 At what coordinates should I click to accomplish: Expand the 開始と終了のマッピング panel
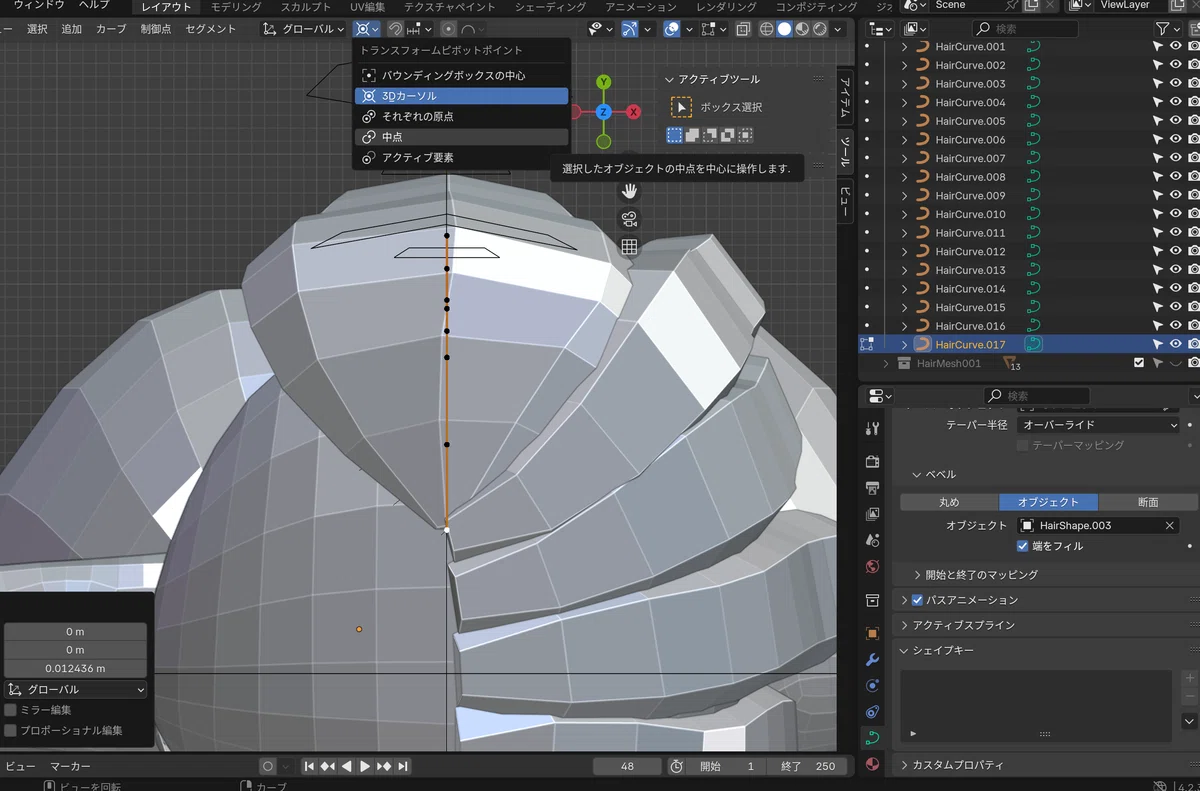pos(981,575)
